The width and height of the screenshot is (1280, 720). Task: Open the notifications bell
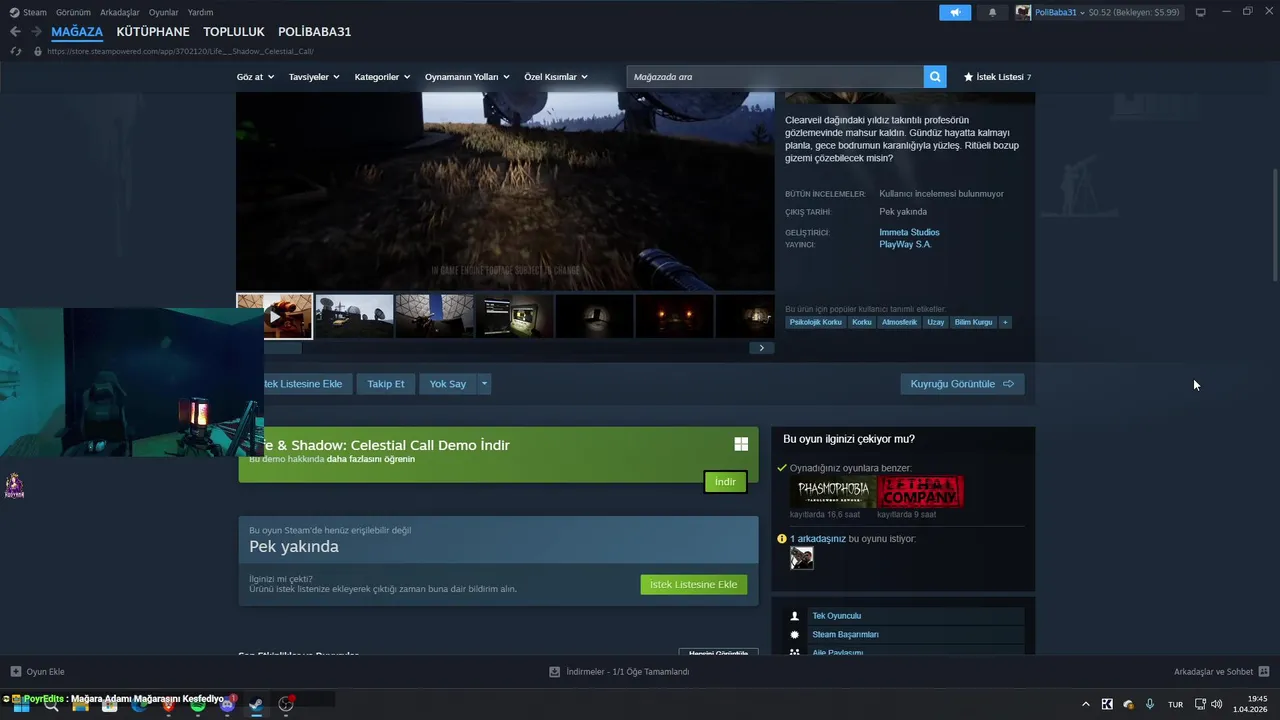tap(992, 12)
